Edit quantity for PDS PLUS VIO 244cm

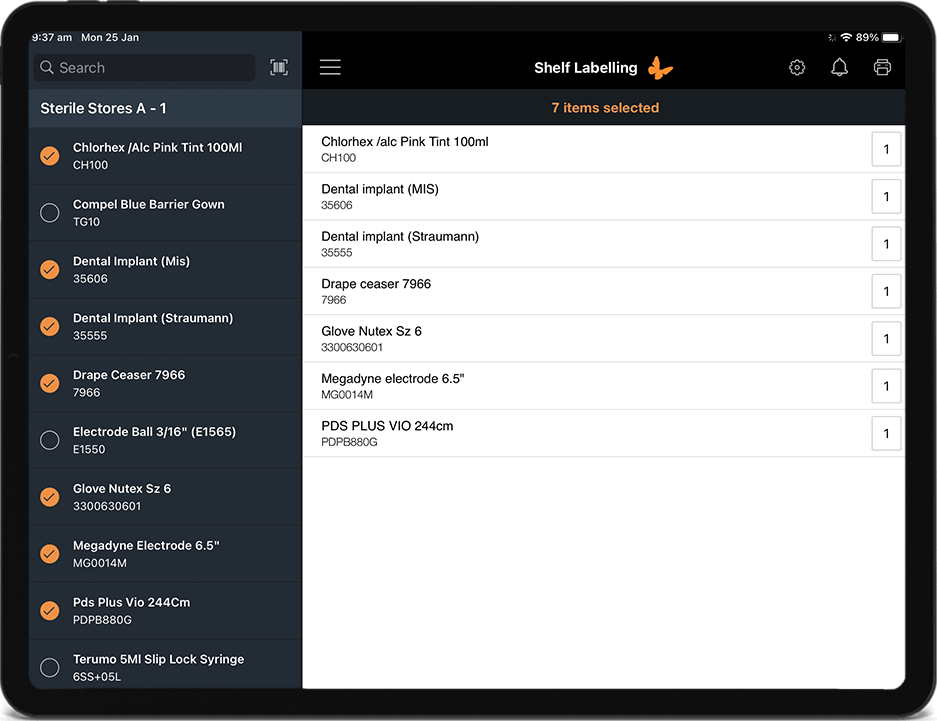886,434
